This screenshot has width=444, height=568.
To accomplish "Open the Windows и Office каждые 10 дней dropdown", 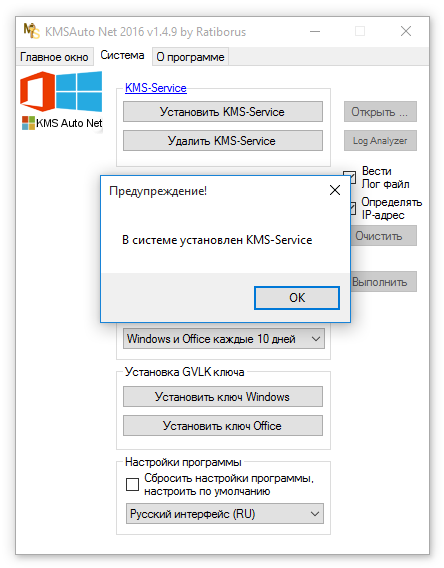I will coord(224,339).
